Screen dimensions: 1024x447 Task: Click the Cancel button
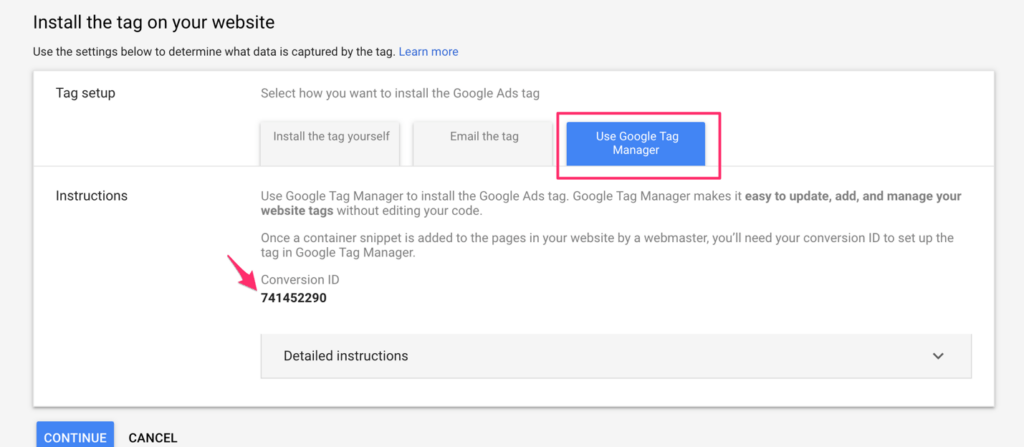153,437
